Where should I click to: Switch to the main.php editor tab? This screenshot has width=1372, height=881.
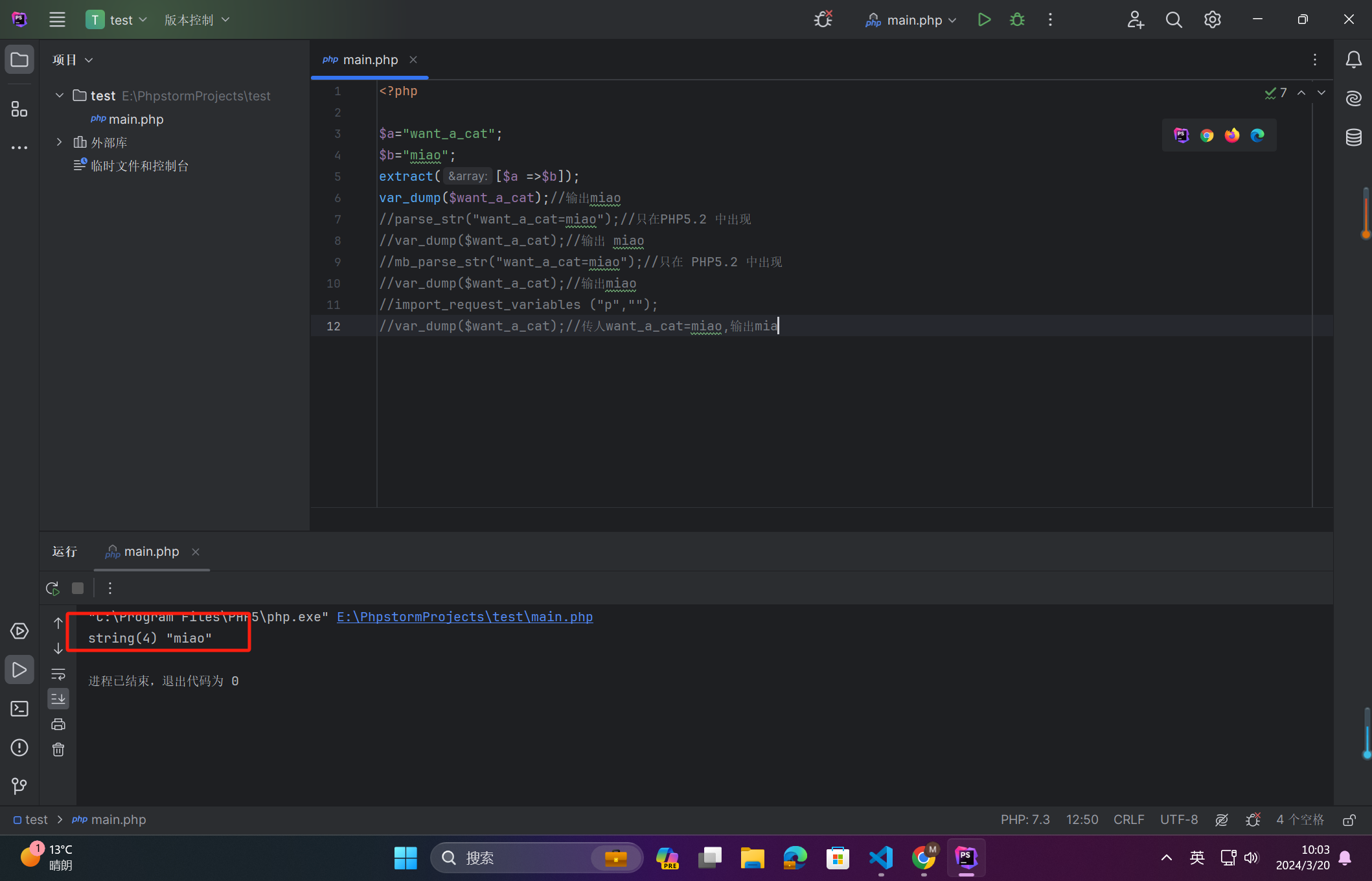(369, 60)
